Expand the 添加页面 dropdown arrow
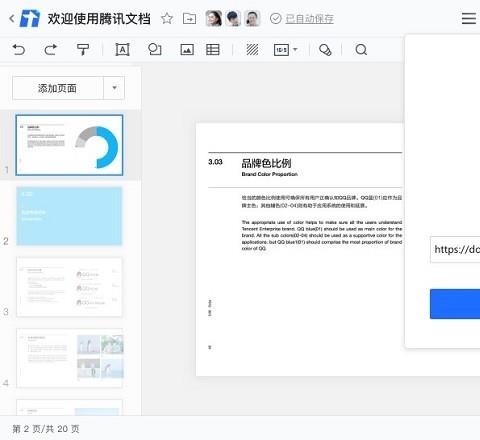The image size is (480, 440). [x=114, y=88]
